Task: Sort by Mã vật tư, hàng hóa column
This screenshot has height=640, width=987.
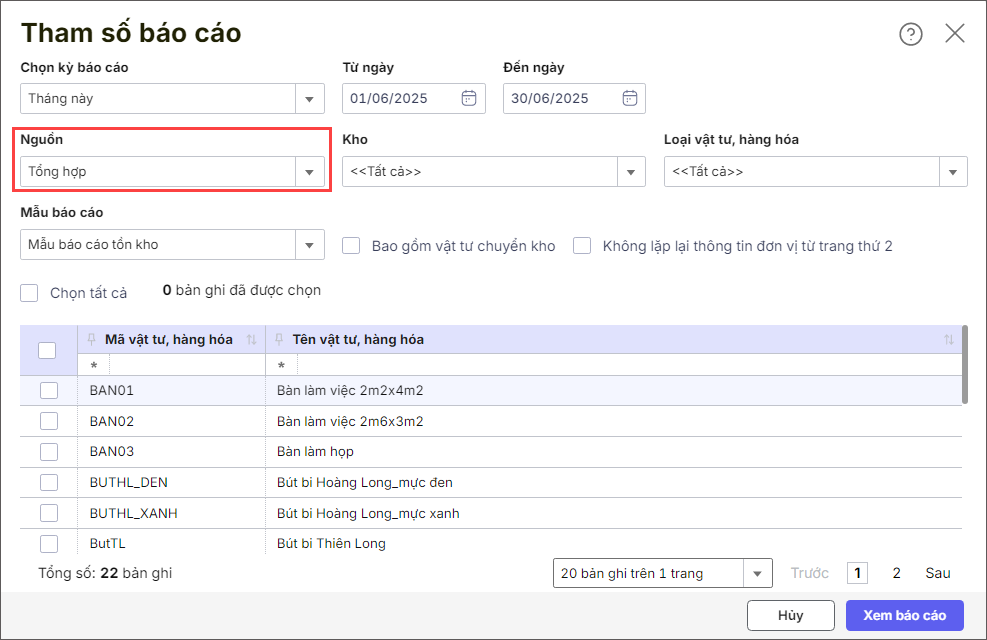Action: pos(251,340)
